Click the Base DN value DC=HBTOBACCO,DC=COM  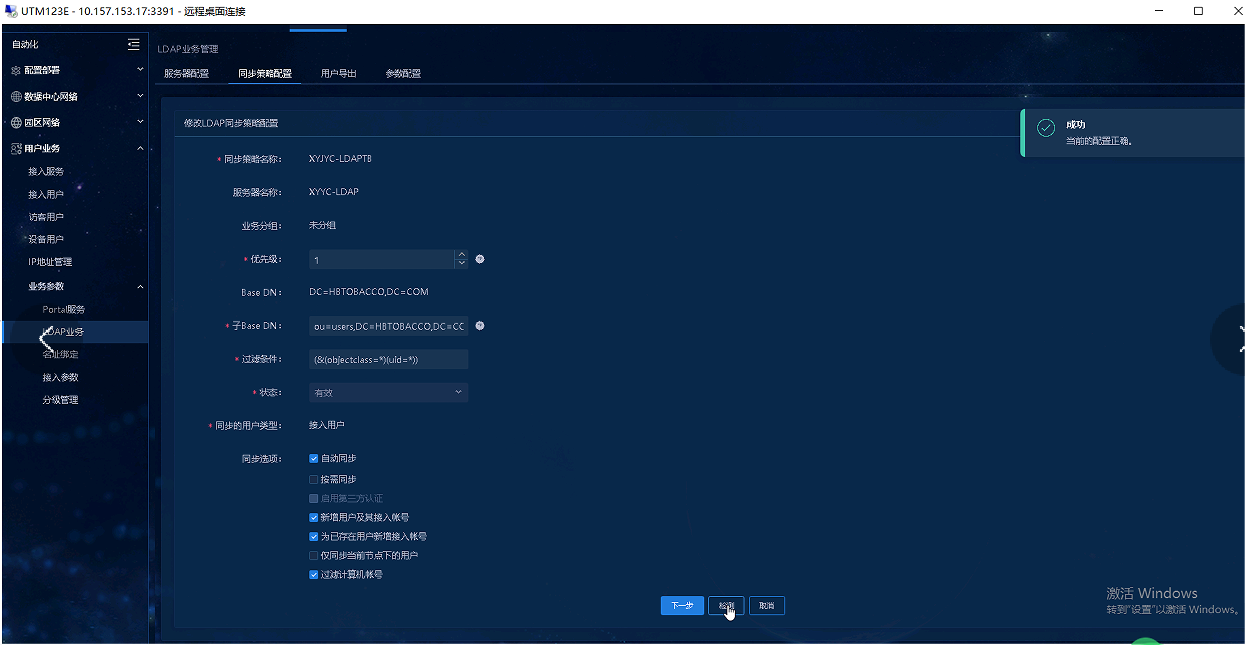point(369,292)
